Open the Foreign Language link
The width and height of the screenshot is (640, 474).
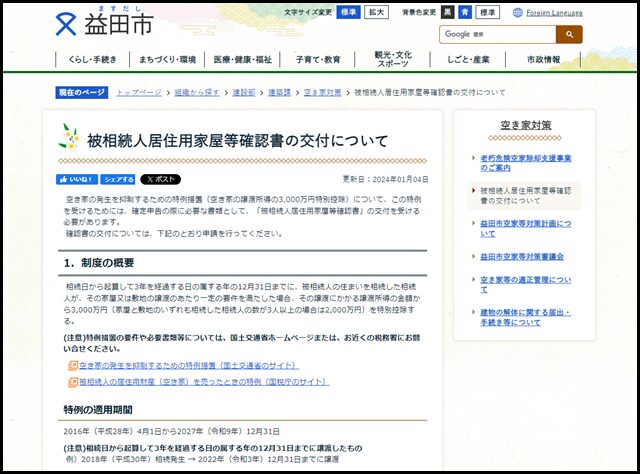tap(554, 13)
